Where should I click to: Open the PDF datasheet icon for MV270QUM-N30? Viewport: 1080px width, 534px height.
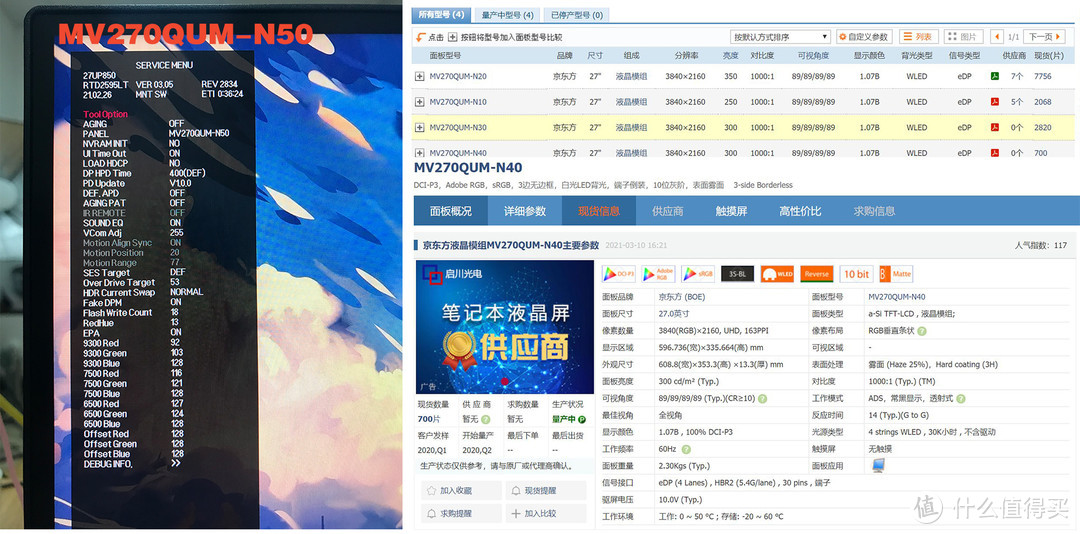[x=995, y=127]
